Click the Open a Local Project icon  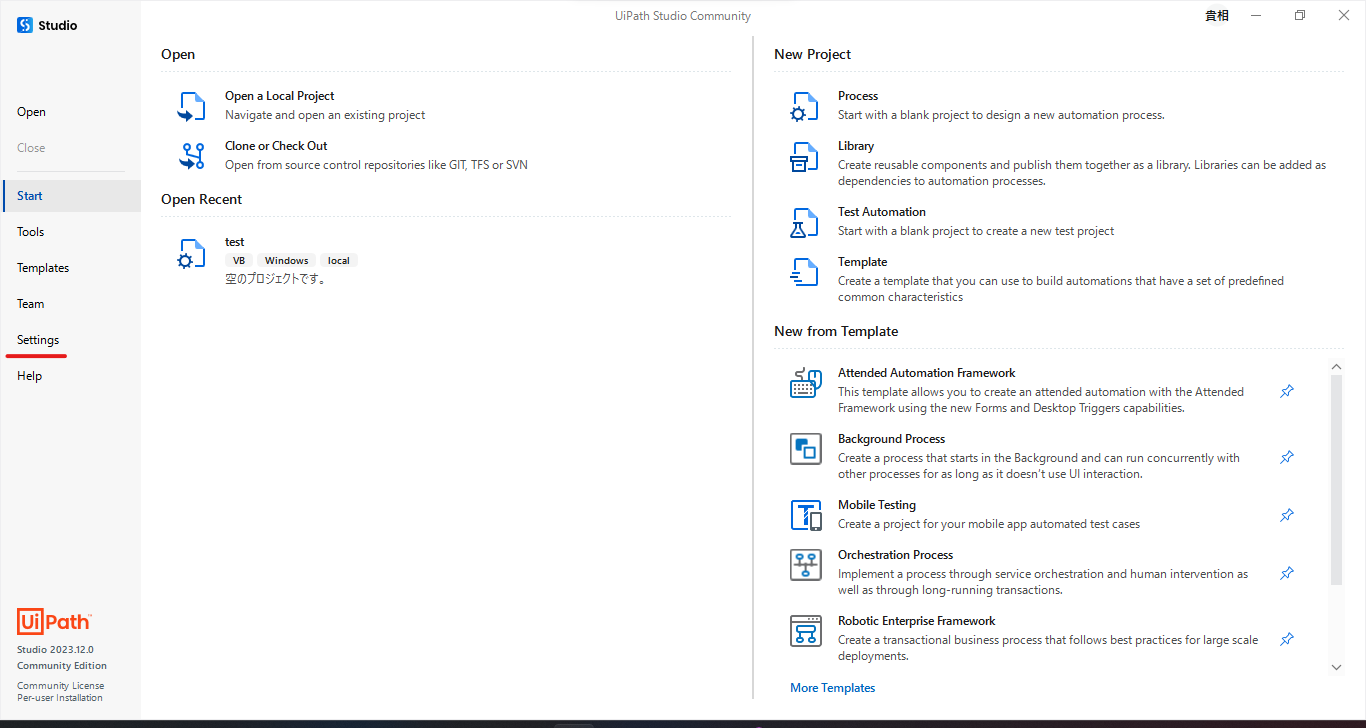(192, 106)
